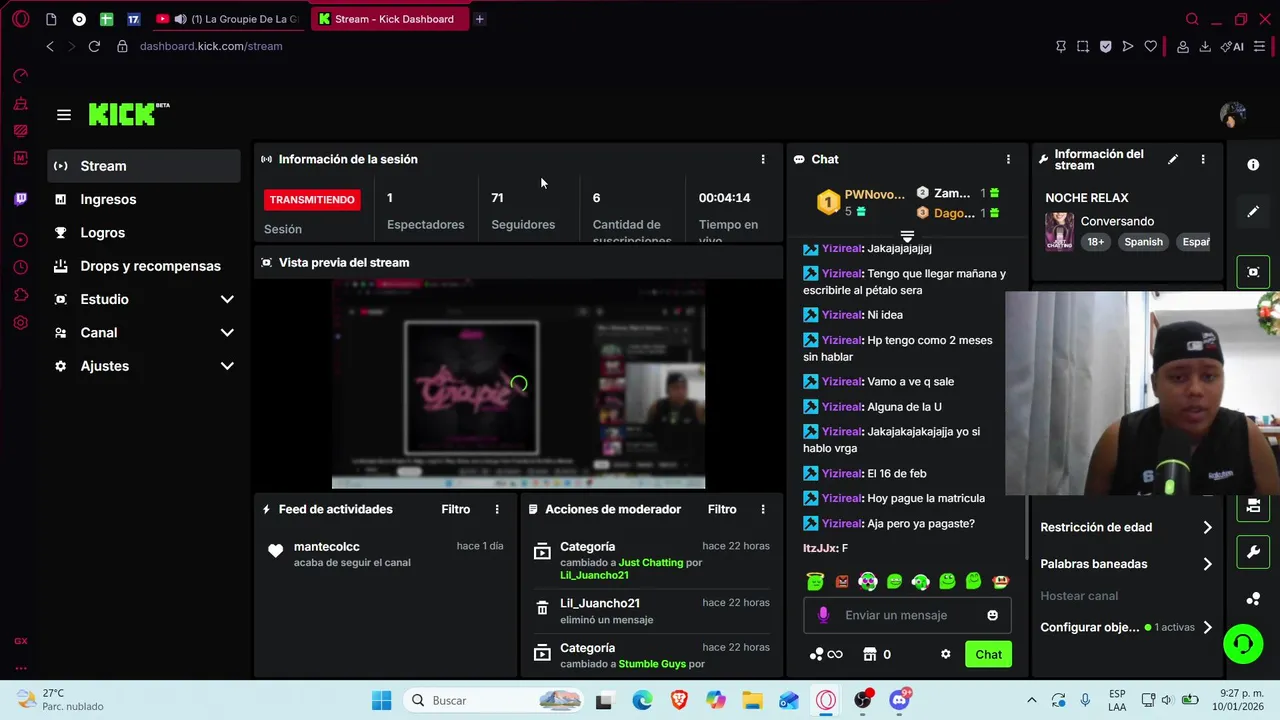Open Restricción de edad settings
Screen dimensions: 1280x720
(x=1126, y=527)
